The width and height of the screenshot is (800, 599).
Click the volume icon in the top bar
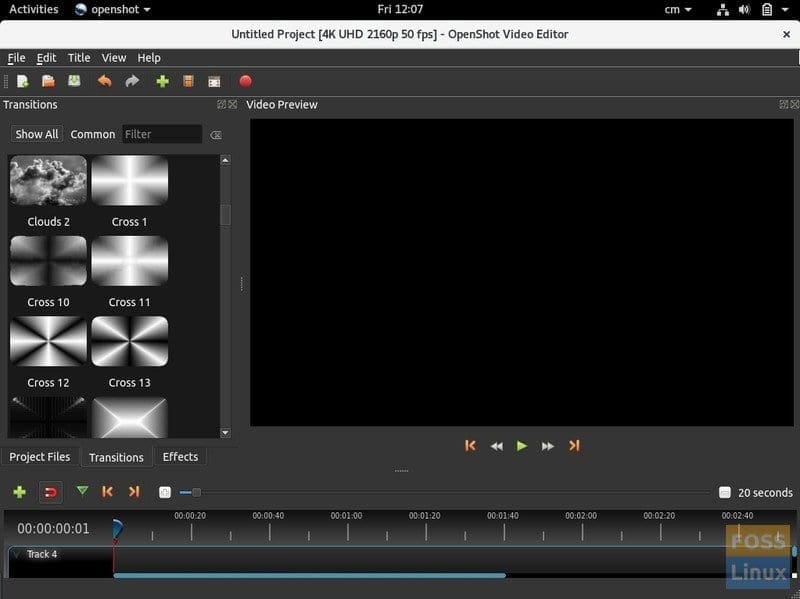click(744, 9)
